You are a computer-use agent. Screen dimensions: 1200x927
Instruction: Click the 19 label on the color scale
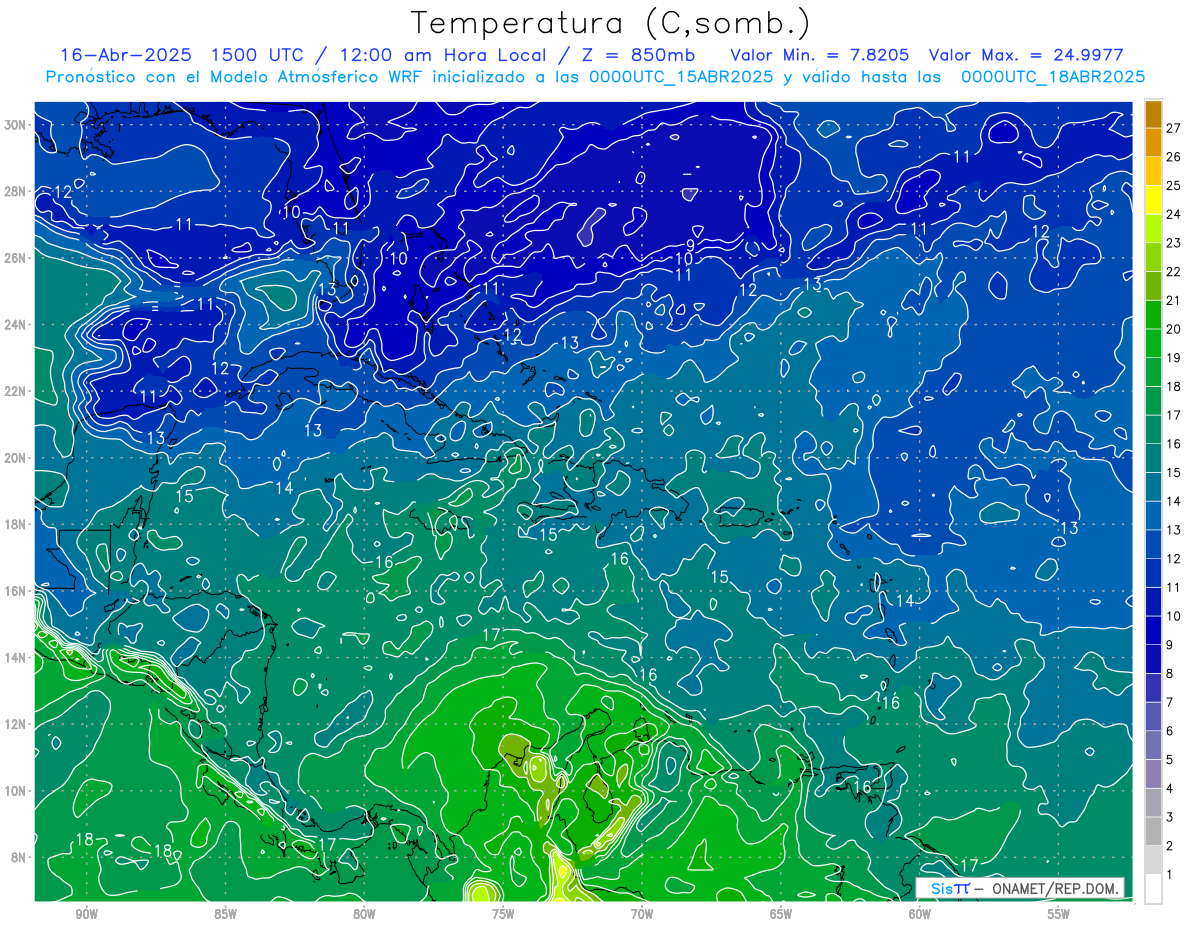pyautogui.click(x=1173, y=357)
